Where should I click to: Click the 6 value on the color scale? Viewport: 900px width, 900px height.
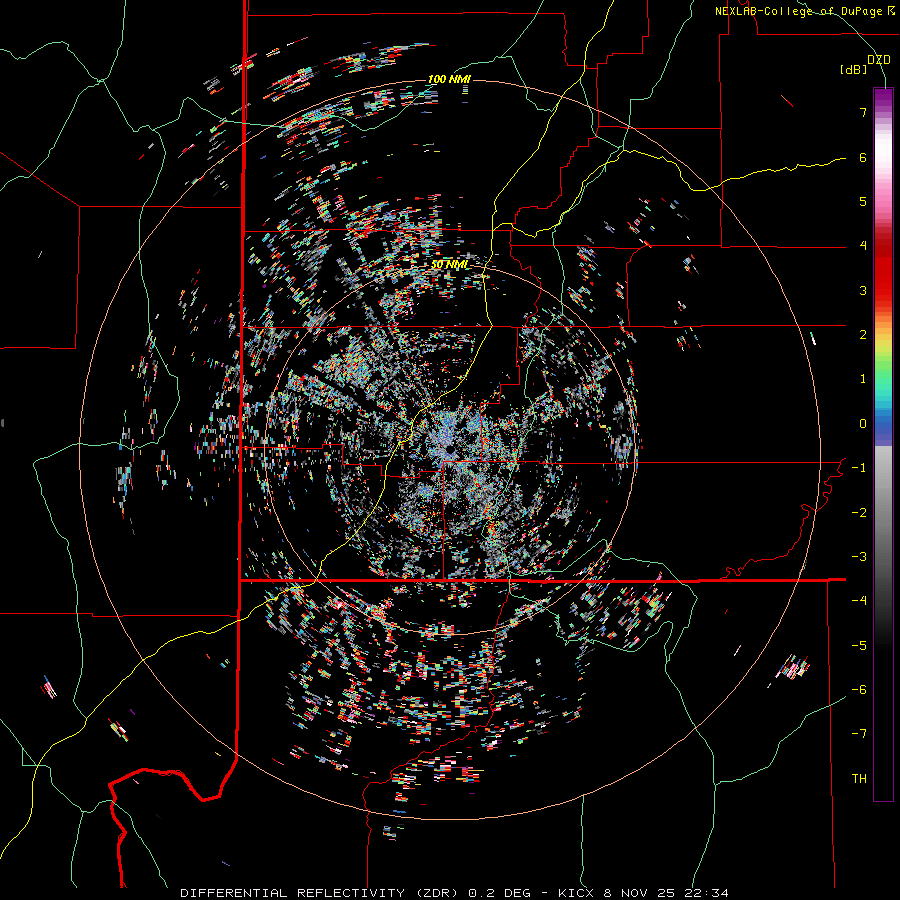(x=863, y=157)
